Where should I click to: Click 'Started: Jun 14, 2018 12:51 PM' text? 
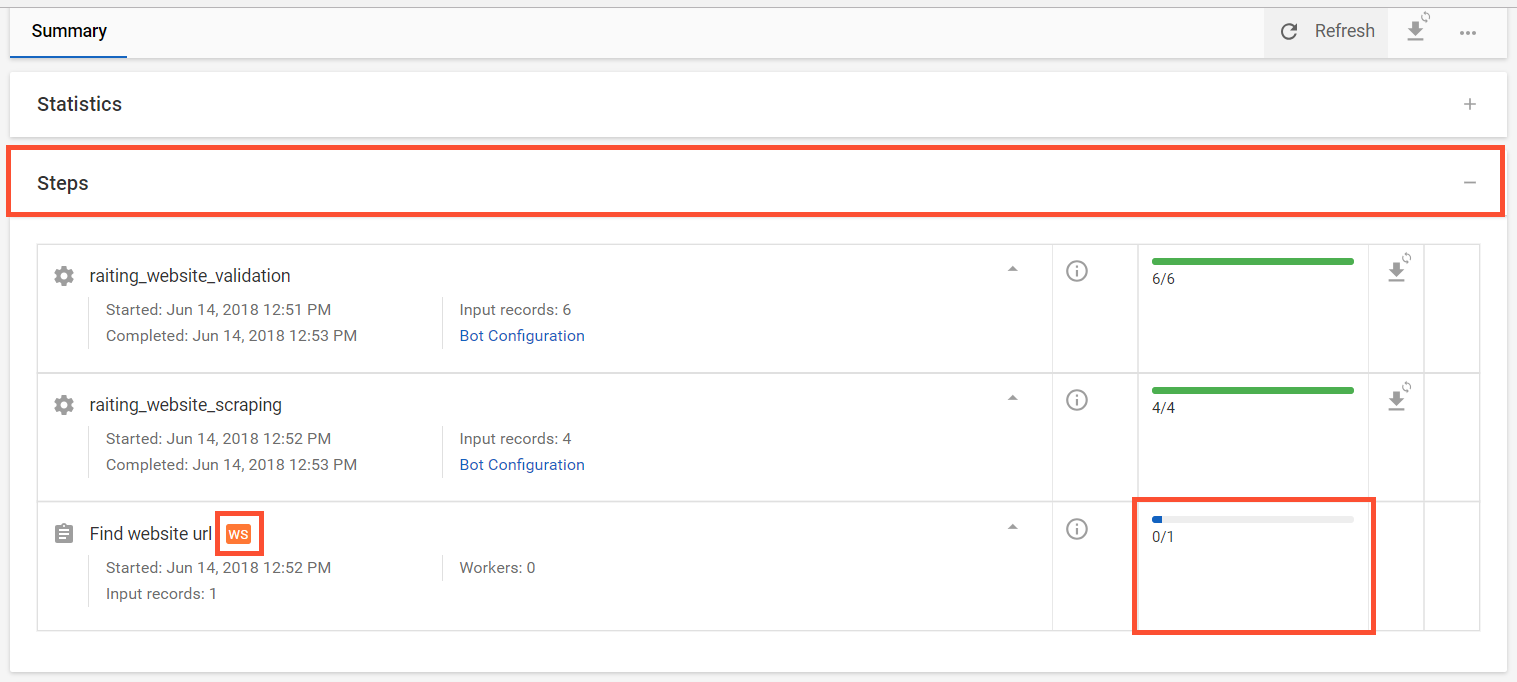[x=218, y=310]
